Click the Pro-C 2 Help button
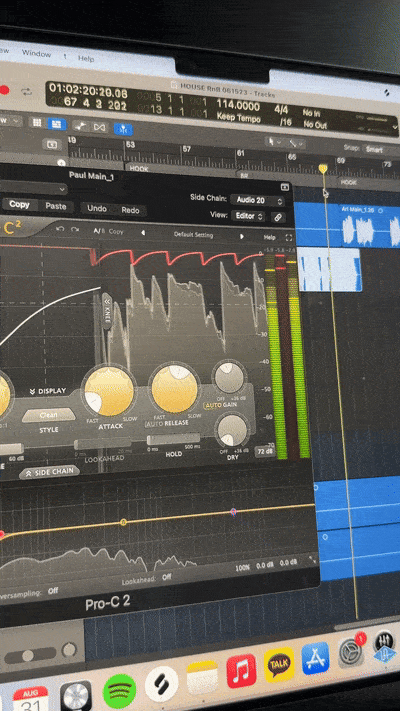Viewport: 400px width, 711px height. pyautogui.click(x=269, y=237)
